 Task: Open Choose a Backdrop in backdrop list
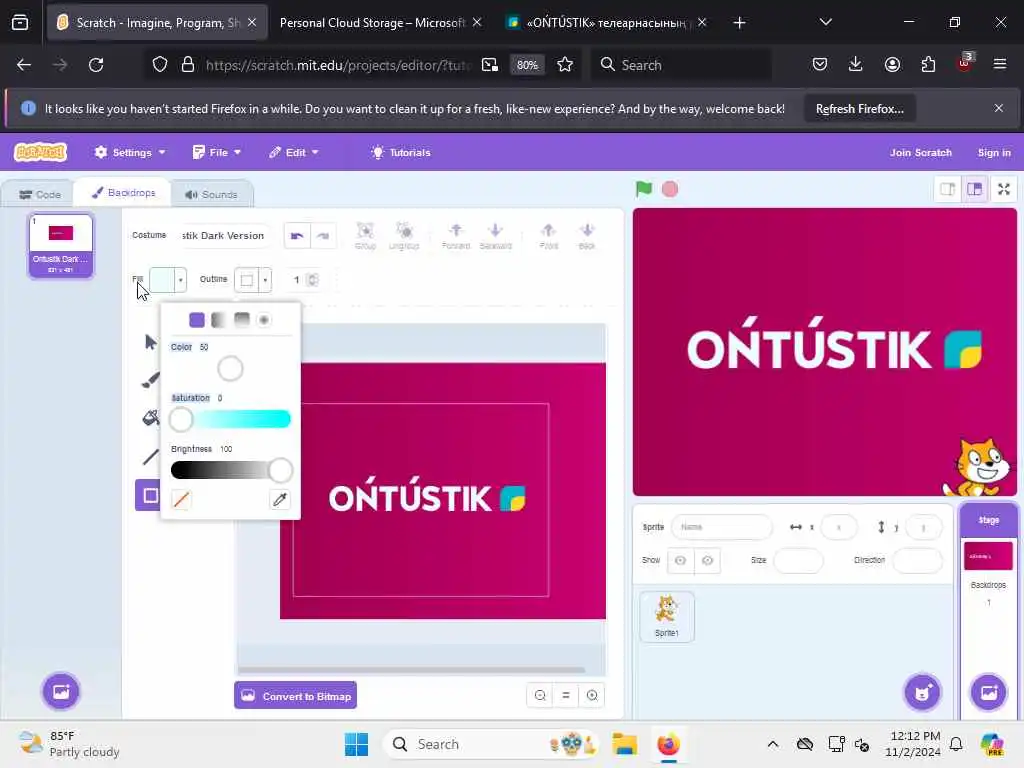(x=61, y=691)
